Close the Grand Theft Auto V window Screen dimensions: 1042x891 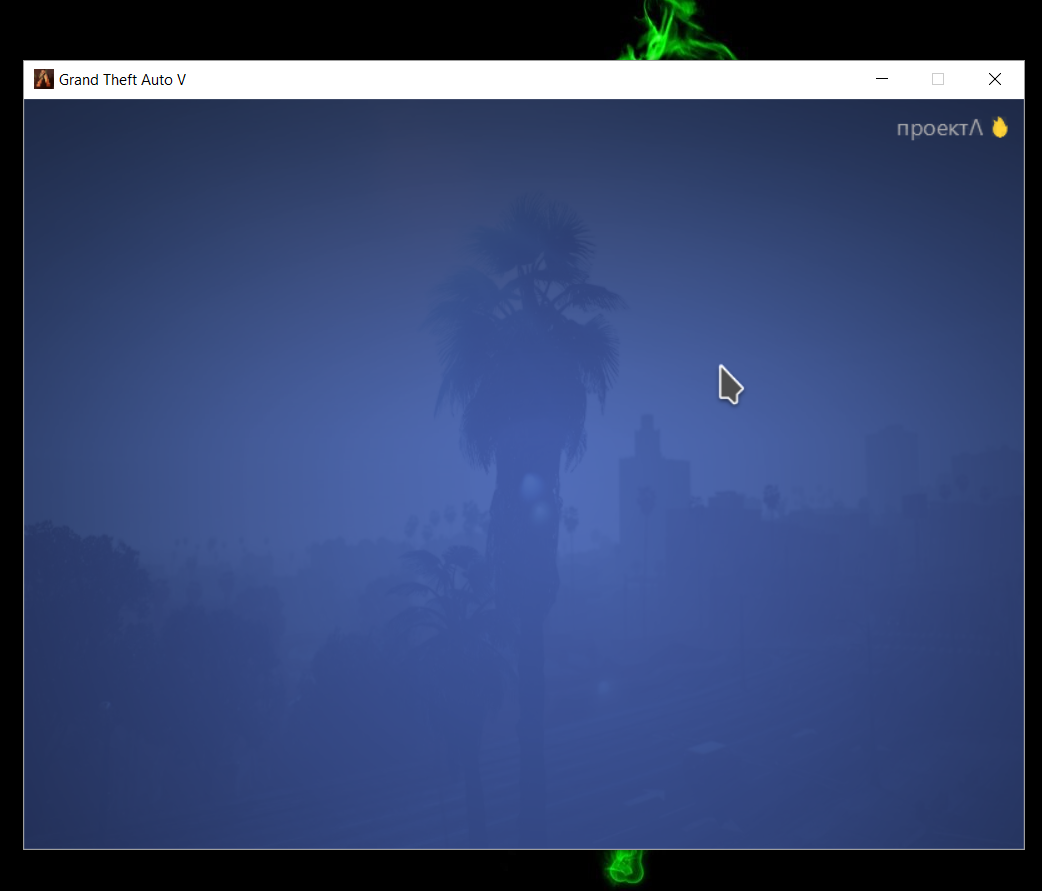coord(995,79)
